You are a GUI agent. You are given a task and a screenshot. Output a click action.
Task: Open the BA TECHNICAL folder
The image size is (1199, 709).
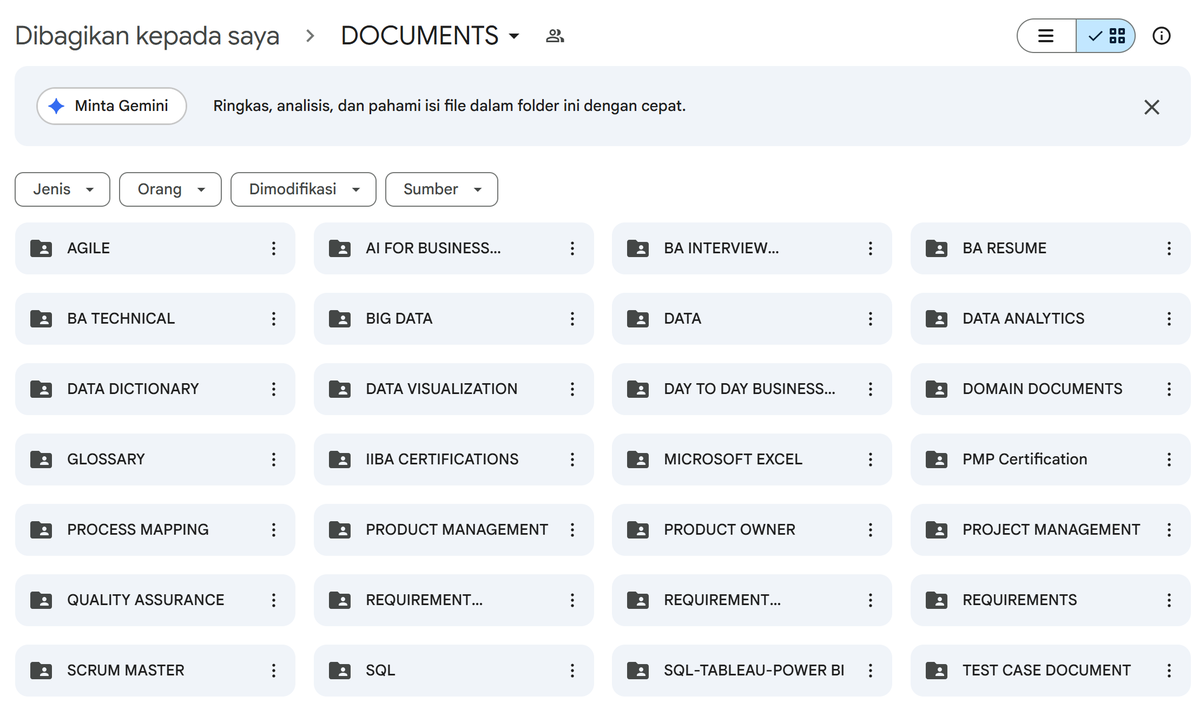155,319
